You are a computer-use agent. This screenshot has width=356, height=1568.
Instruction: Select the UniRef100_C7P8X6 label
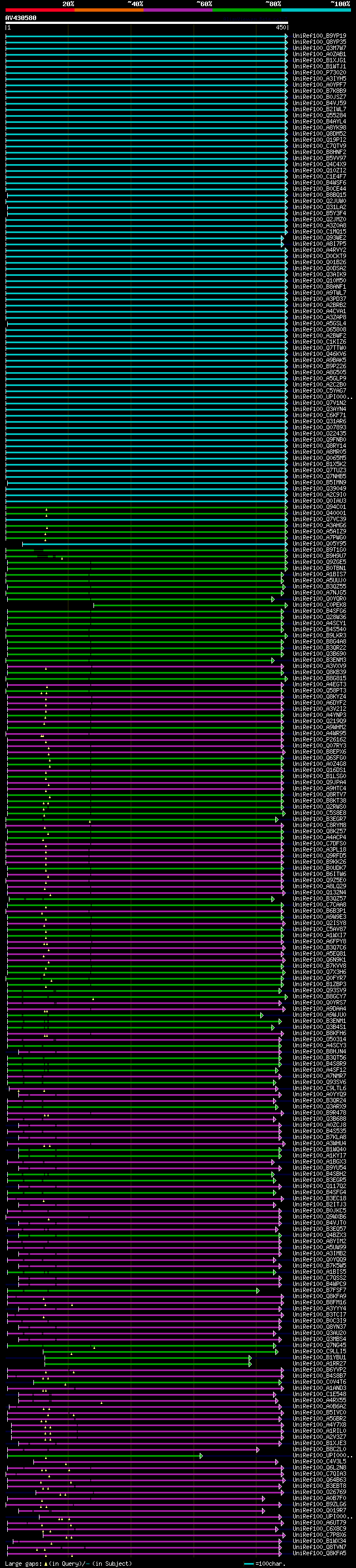click(319, 1535)
